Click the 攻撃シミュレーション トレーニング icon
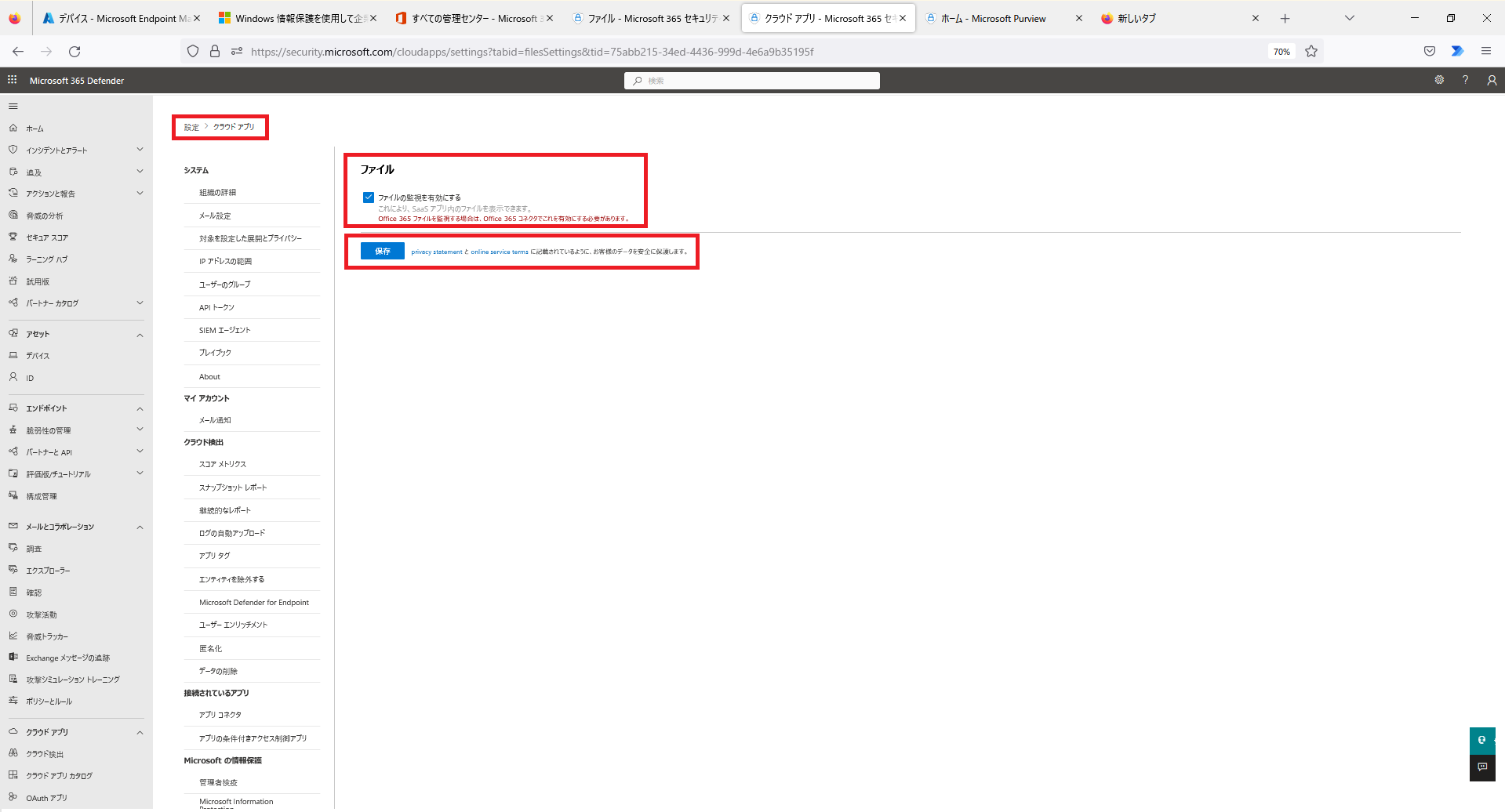The height and width of the screenshot is (812, 1505). (x=13, y=679)
